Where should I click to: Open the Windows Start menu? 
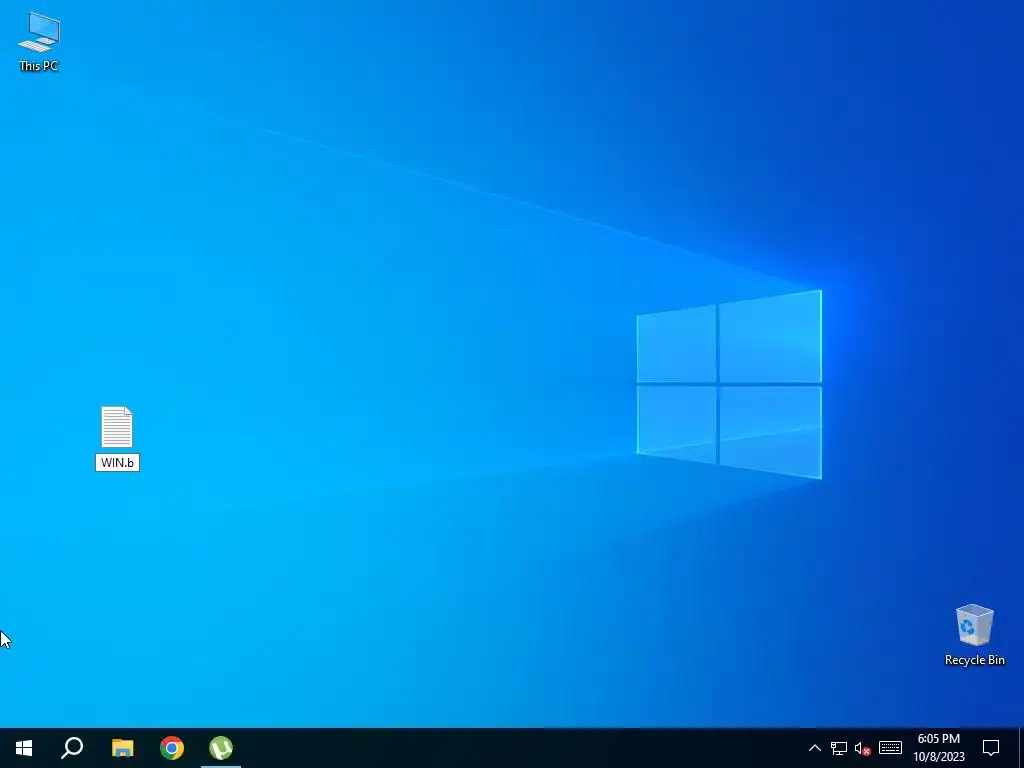[x=24, y=748]
